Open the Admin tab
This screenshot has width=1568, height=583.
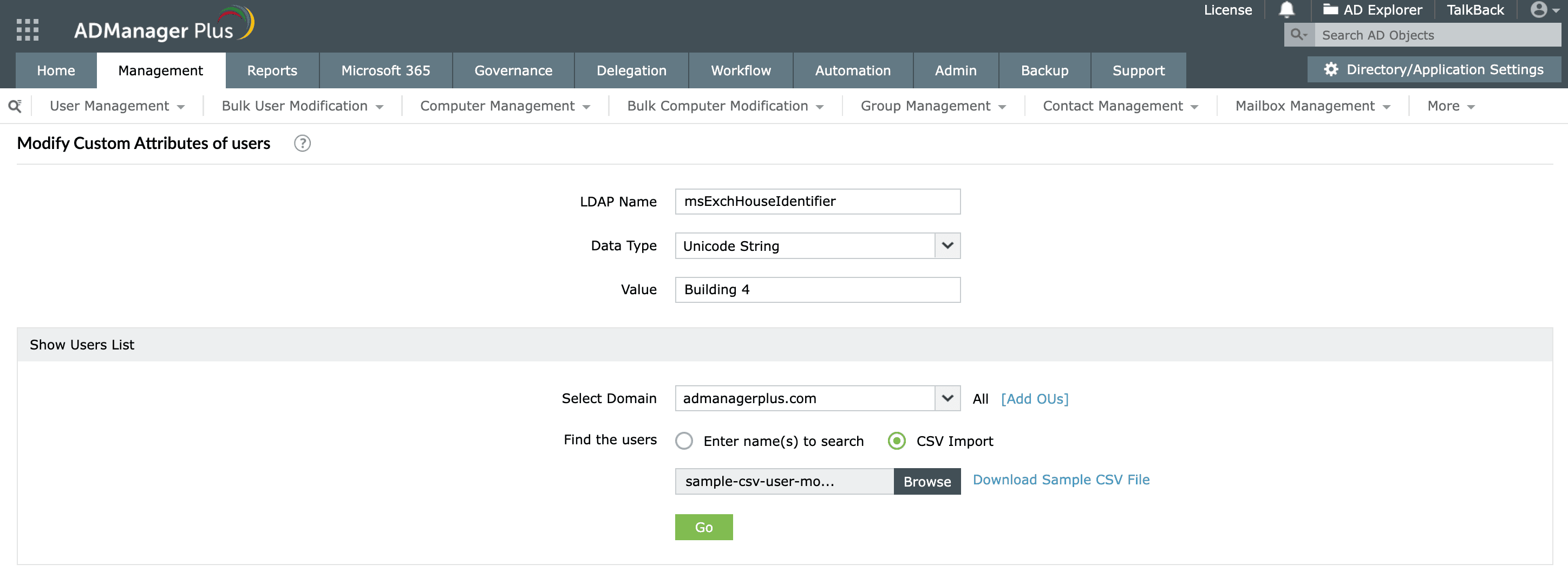tap(956, 70)
